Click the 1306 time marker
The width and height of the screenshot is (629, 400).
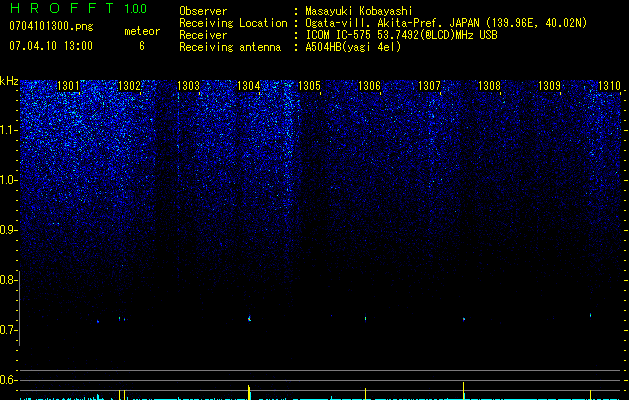point(369,85)
